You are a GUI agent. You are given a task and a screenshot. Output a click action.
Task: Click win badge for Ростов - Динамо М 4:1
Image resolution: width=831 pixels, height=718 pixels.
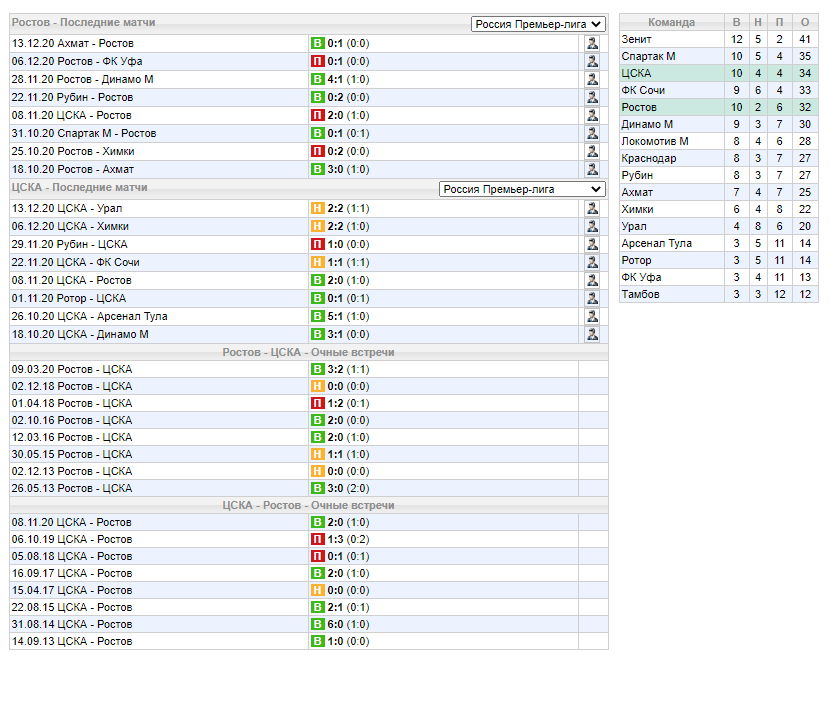[317, 79]
